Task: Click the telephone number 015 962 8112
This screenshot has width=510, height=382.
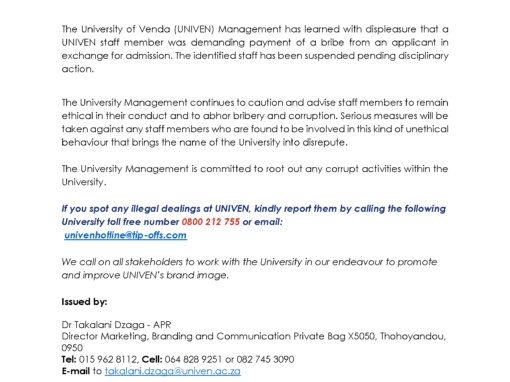Action: (x=108, y=359)
